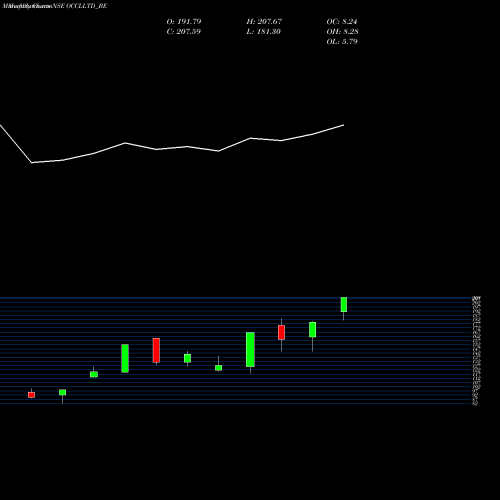The width and height of the screenshot is (500, 500).
Task: Select the tallest red candlestick body
Action: (156, 350)
